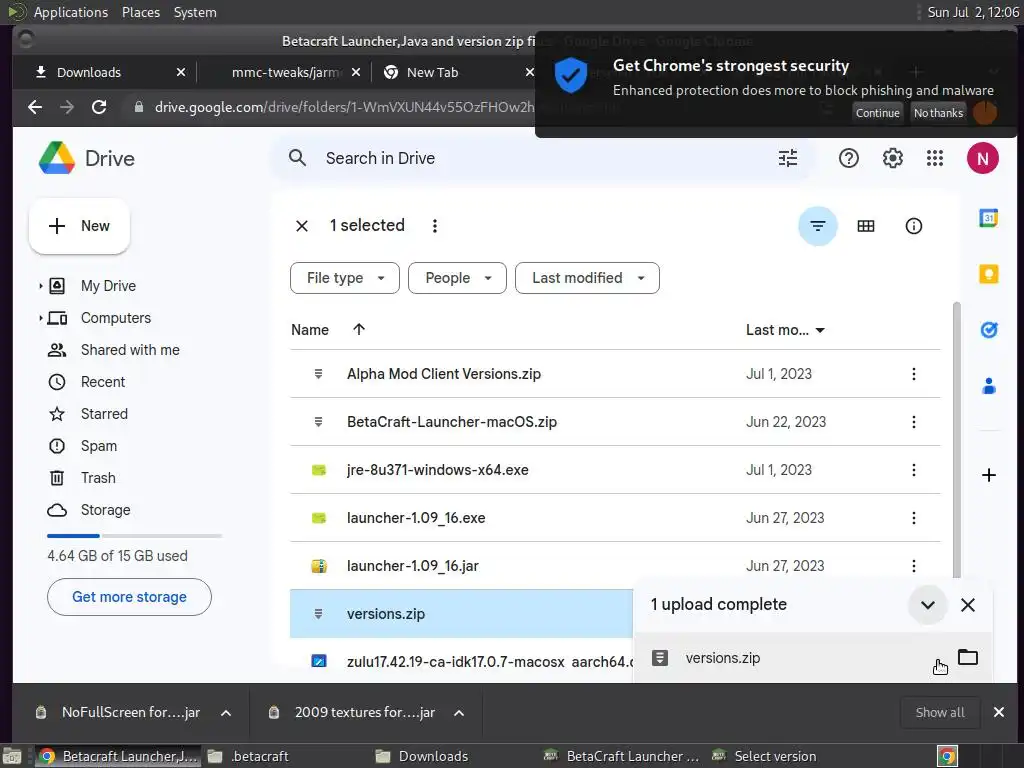Screen dimensions: 1024x768
Task: Go forward in Chrome
Action: [x=67, y=106]
